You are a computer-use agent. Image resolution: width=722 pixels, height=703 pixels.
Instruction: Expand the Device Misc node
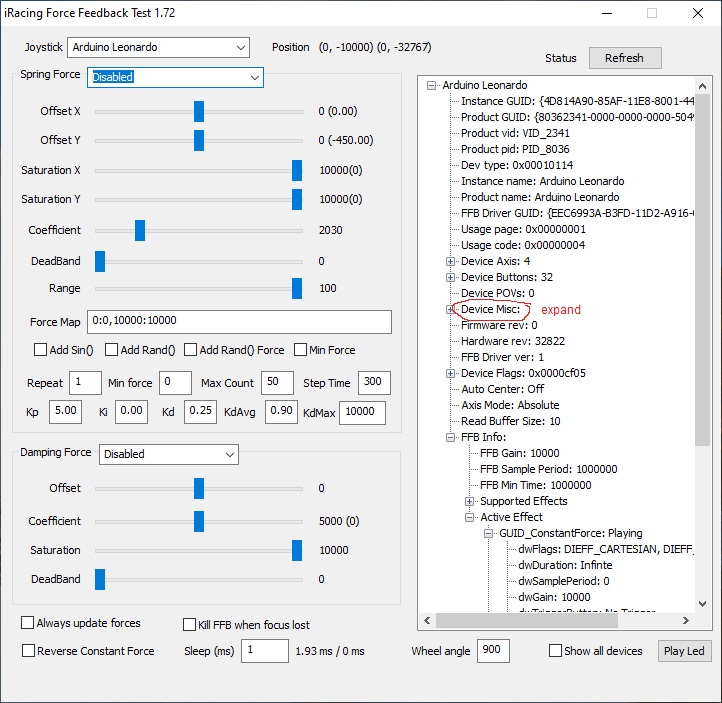[x=449, y=309]
